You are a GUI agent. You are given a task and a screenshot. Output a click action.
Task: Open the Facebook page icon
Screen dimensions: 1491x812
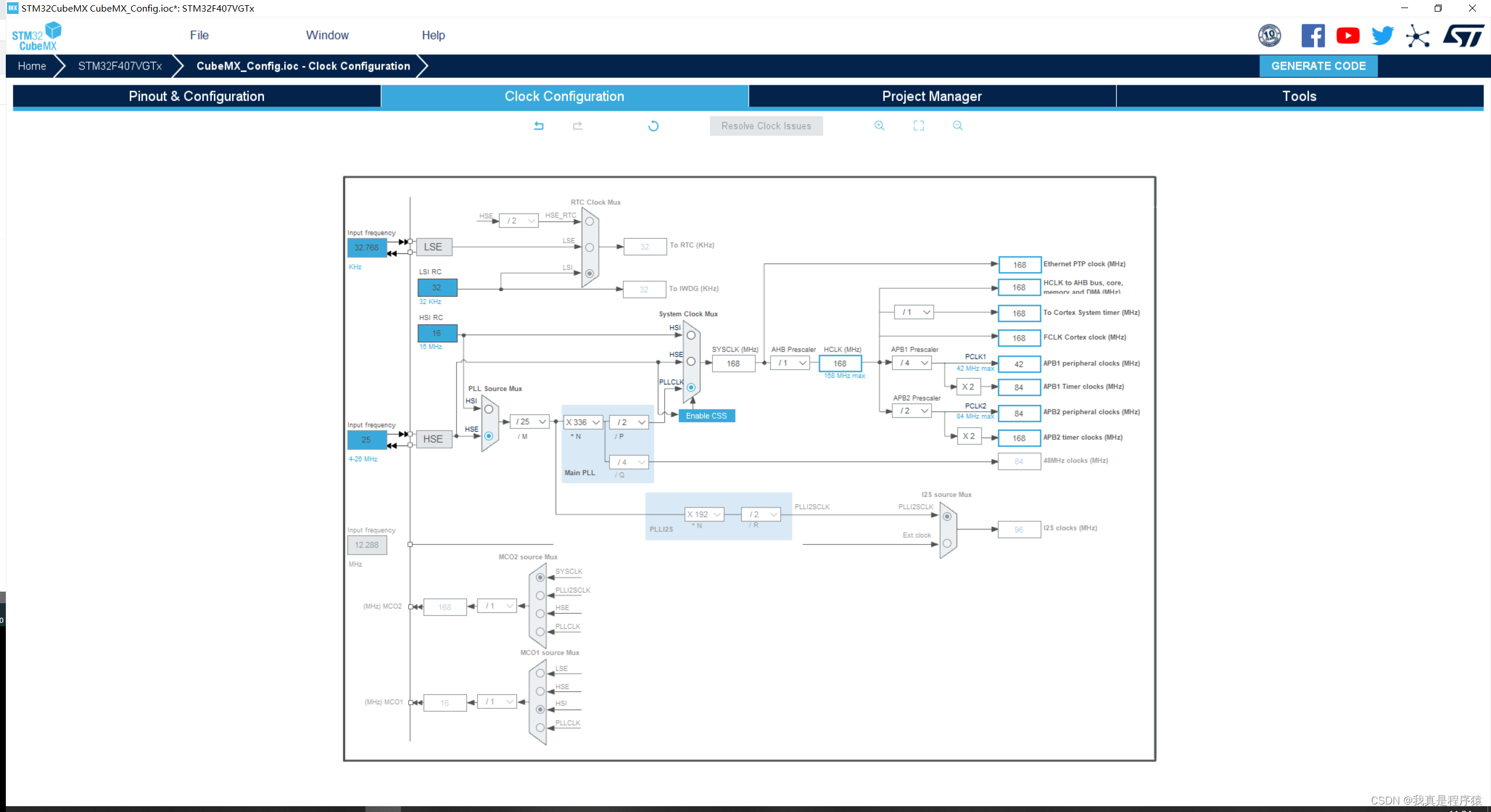point(1313,35)
